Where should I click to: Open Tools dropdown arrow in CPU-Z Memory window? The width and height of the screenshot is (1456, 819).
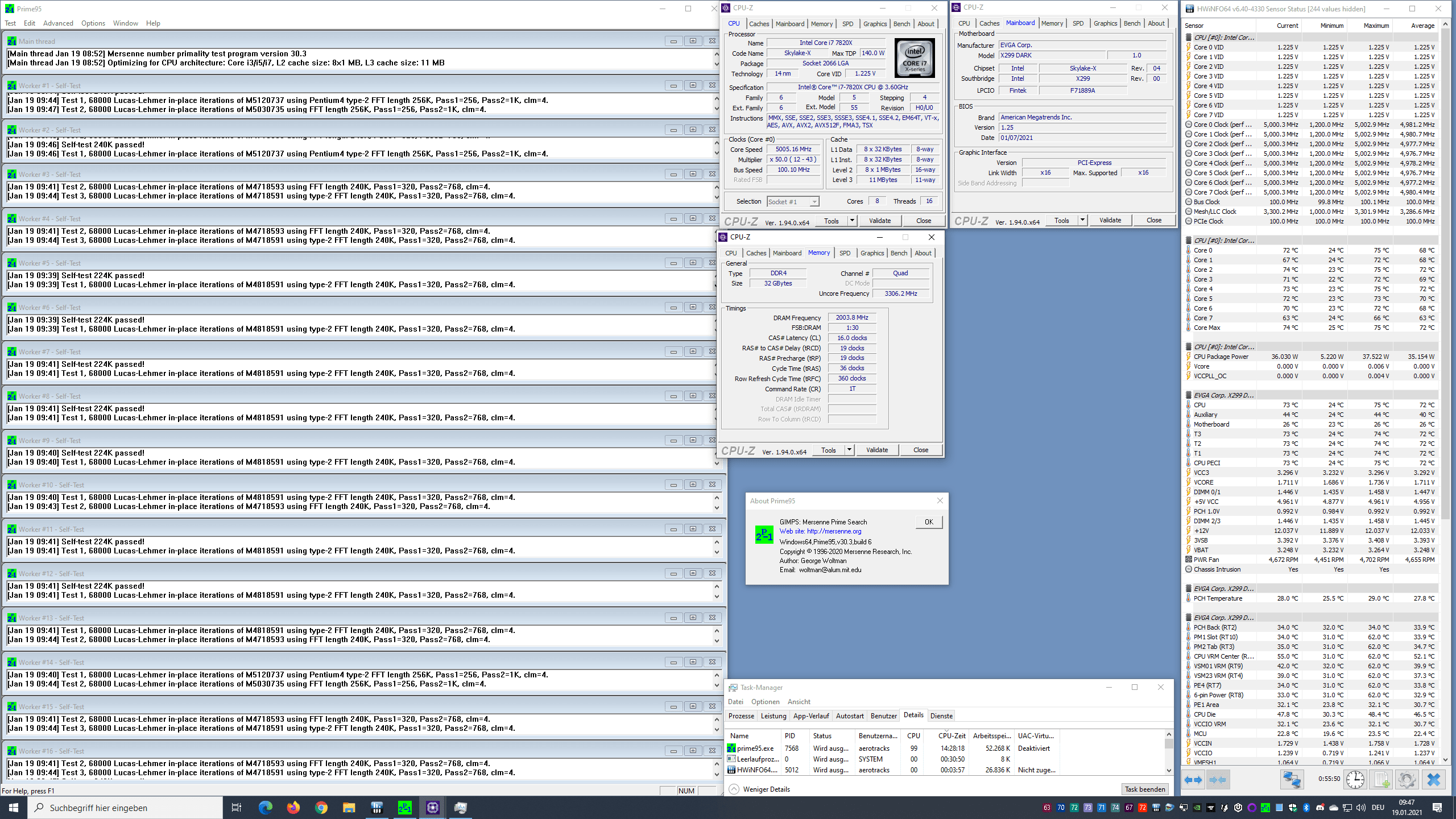click(x=849, y=450)
